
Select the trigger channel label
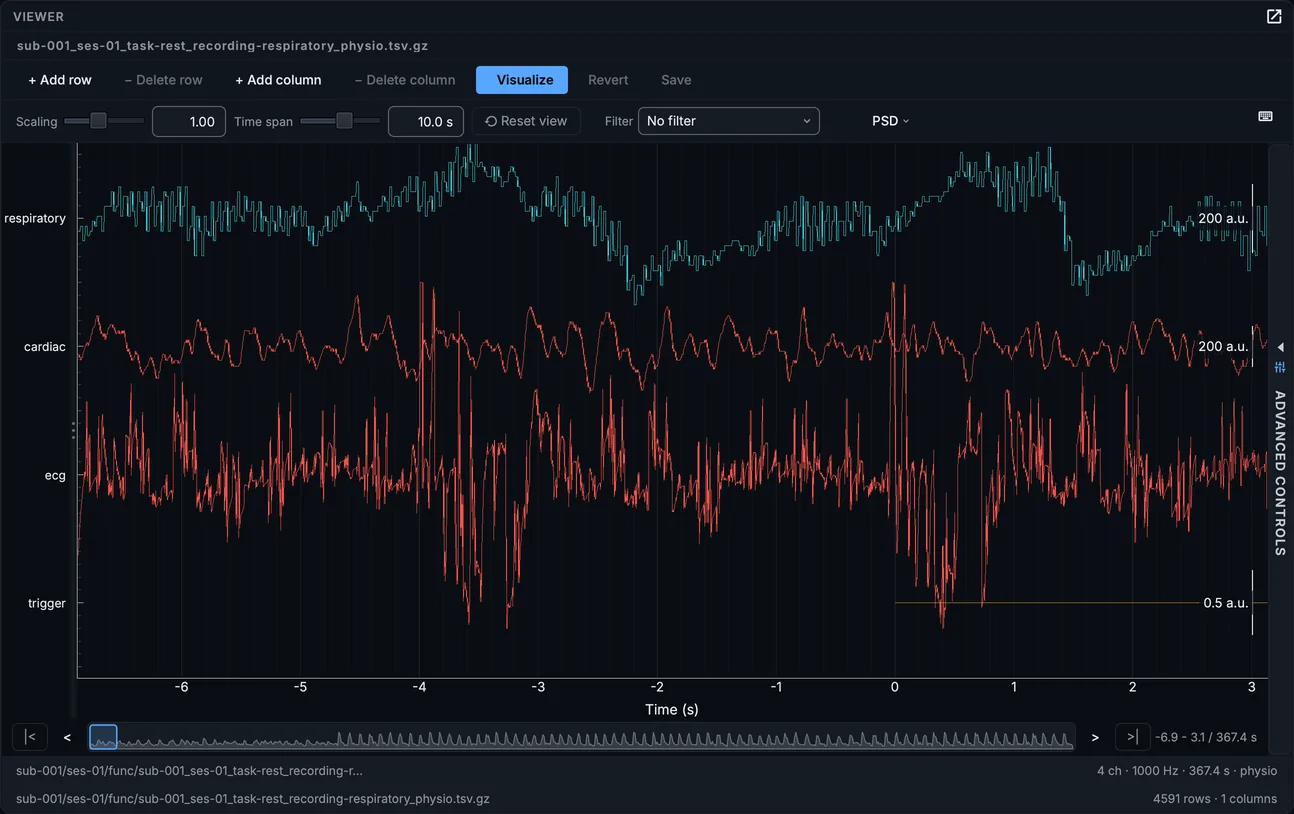coord(47,603)
